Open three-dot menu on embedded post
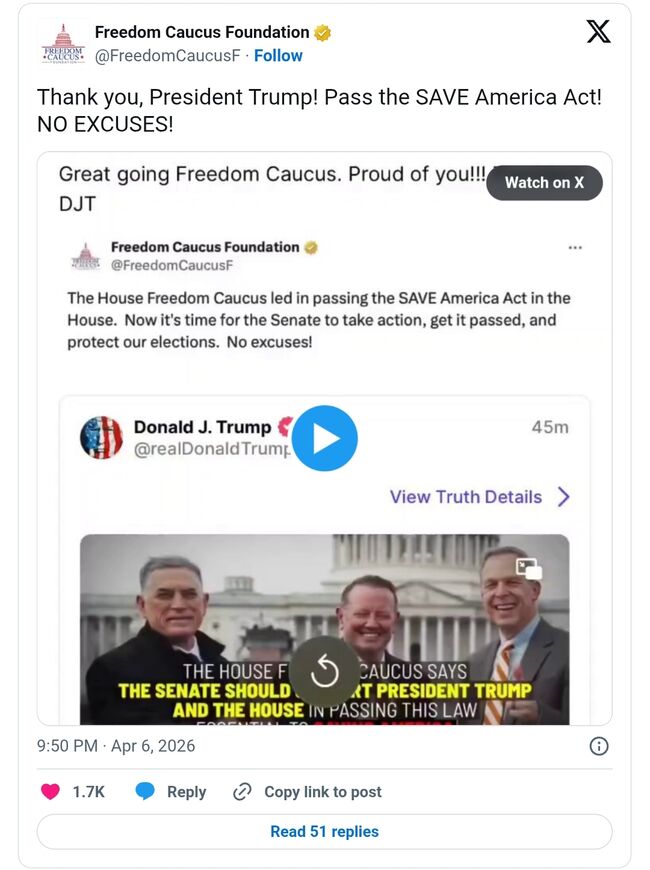650x870 pixels. (575, 248)
